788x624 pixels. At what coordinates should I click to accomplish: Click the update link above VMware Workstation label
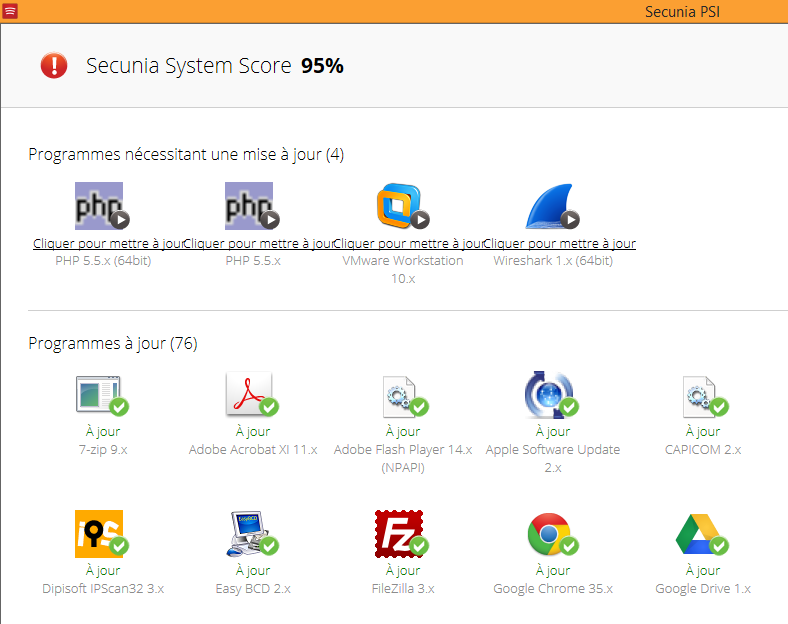click(410, 243)
